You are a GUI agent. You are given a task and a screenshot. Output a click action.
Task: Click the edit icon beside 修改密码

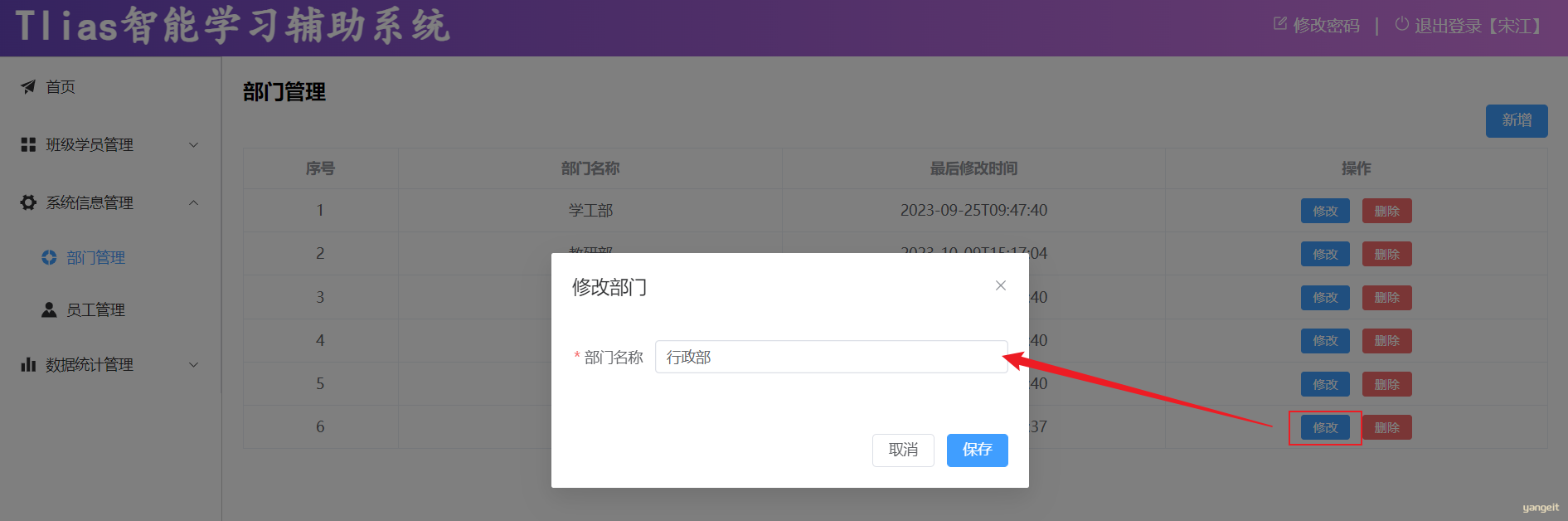click(1280, 24)
